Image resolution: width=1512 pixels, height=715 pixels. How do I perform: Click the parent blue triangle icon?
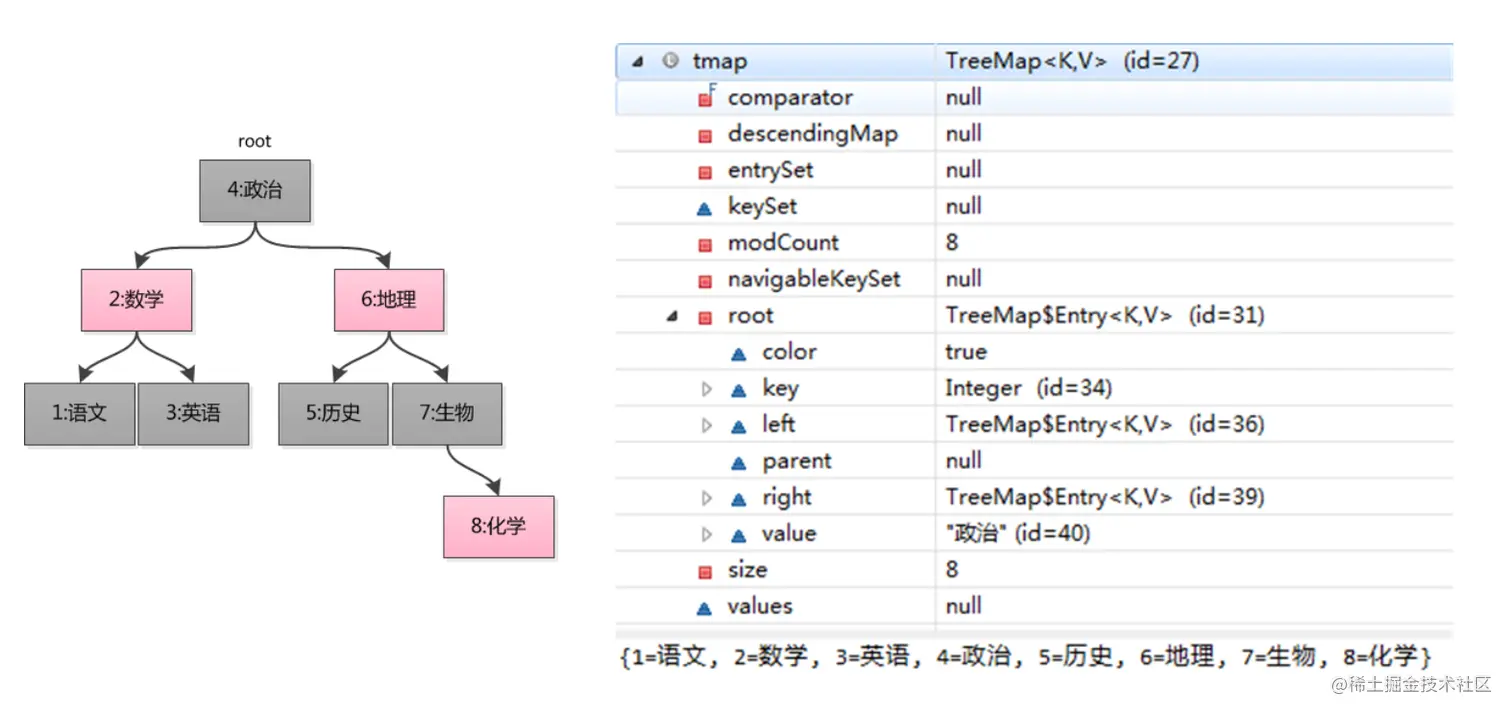click(739, 462)
